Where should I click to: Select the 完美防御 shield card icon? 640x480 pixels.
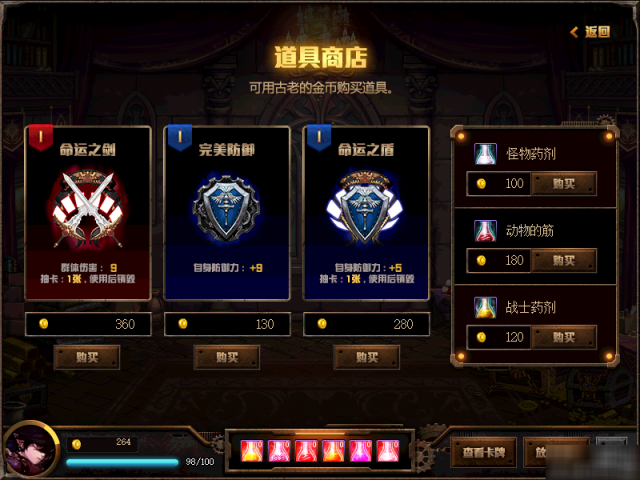coord(227,208)
